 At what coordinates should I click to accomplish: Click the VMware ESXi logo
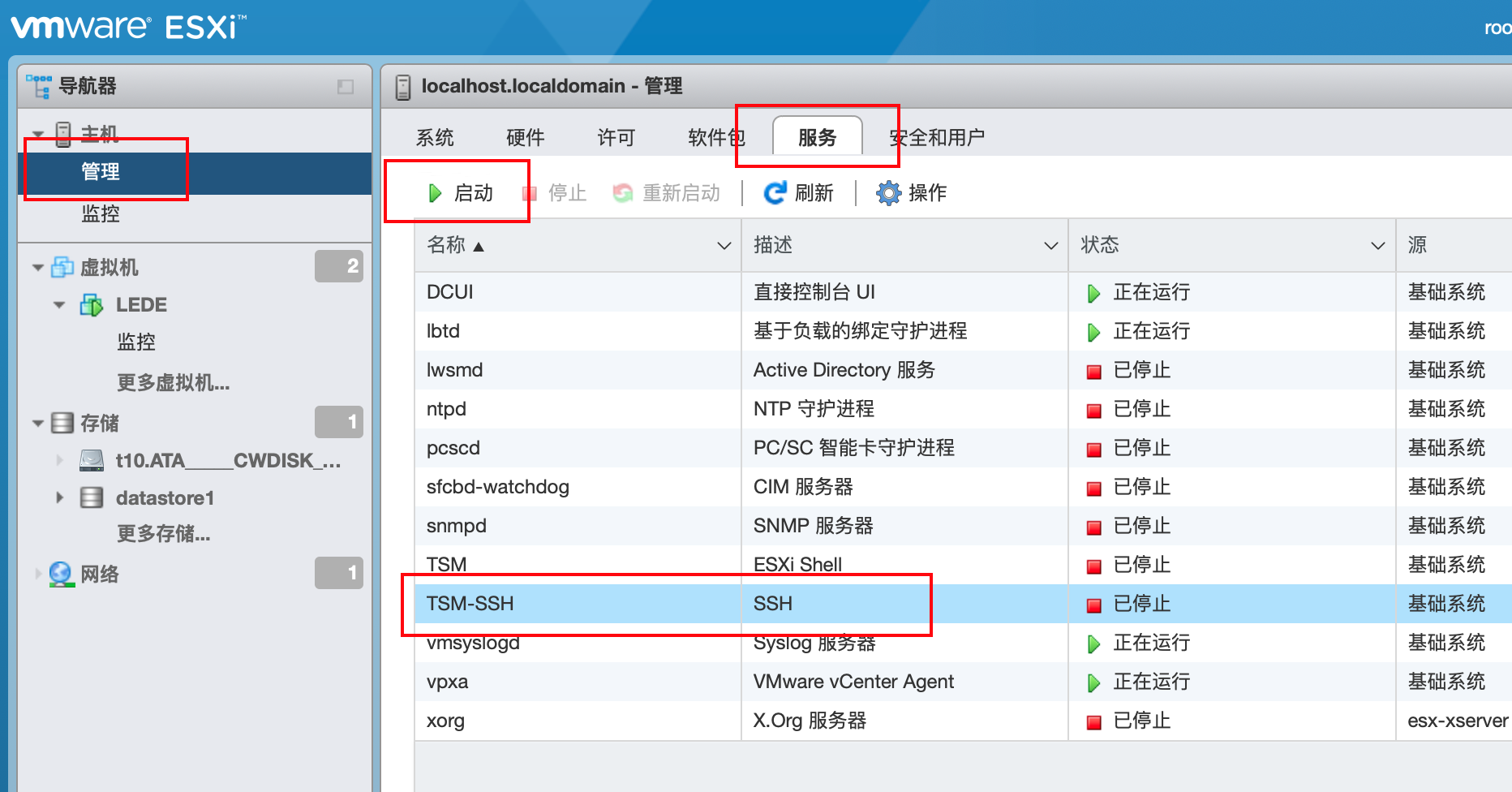pyautogui.click(x=127, y=27)
